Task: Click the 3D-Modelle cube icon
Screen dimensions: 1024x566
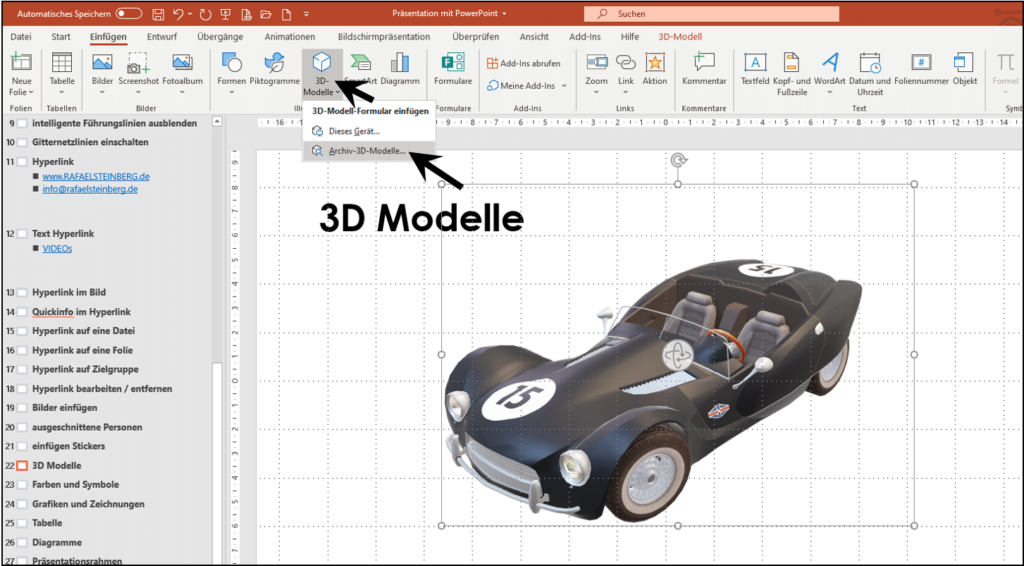Action: [x=321, y=63]
